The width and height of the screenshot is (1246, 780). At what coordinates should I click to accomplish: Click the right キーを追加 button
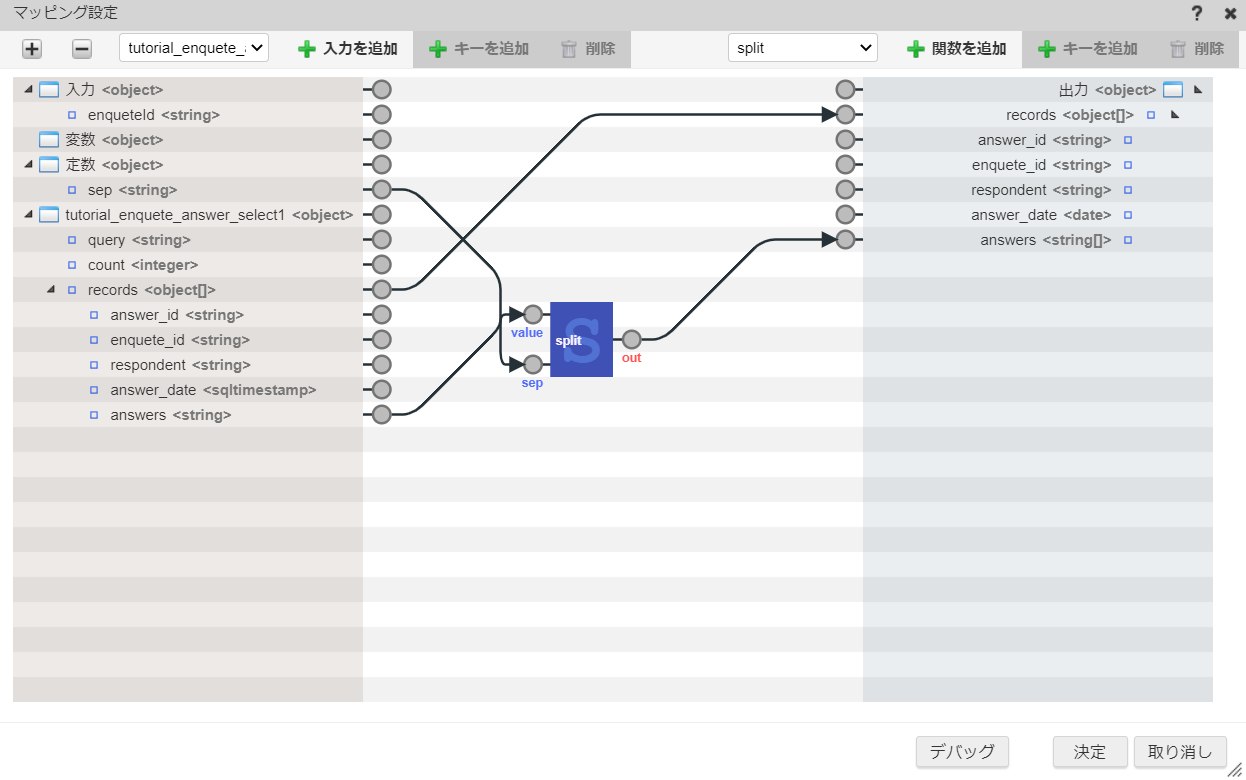[x=1088, y=48]
